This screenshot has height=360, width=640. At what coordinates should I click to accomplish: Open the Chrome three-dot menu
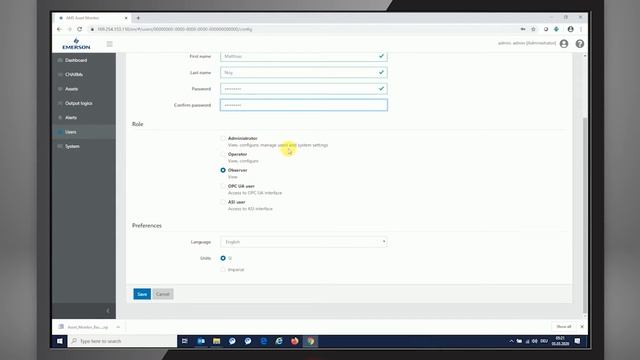coord(581,29)
